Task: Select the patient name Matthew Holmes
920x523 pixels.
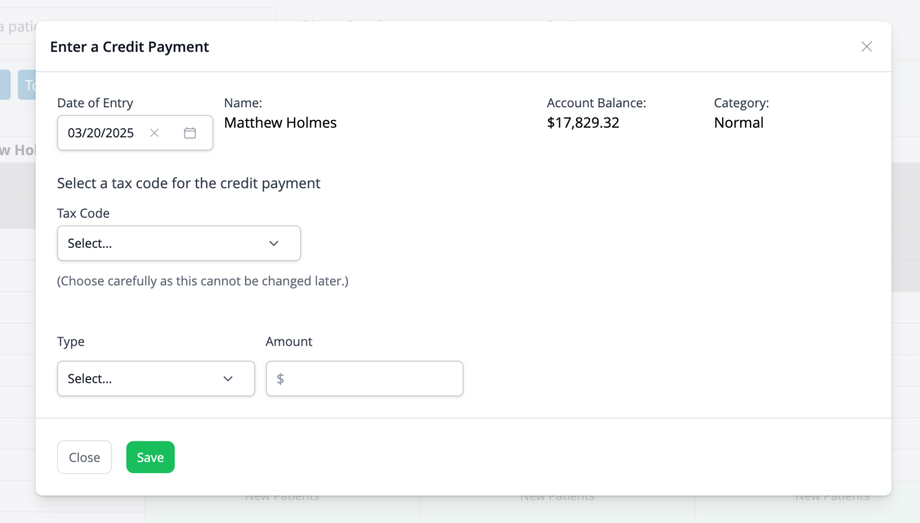Action: click(x=280, y=123)
